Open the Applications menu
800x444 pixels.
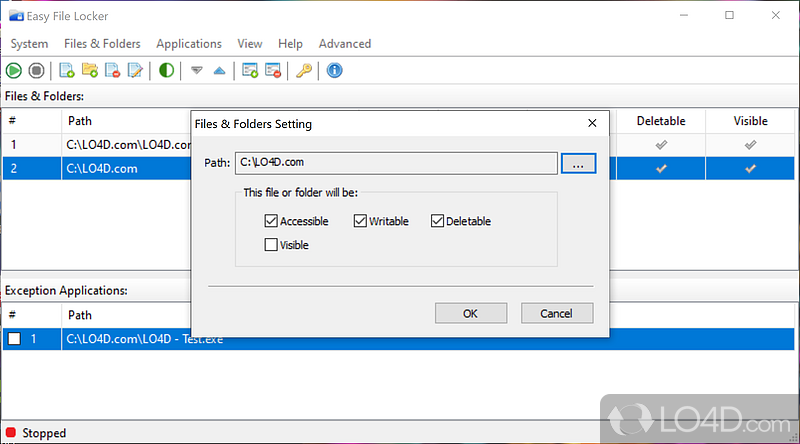(189, 44)
